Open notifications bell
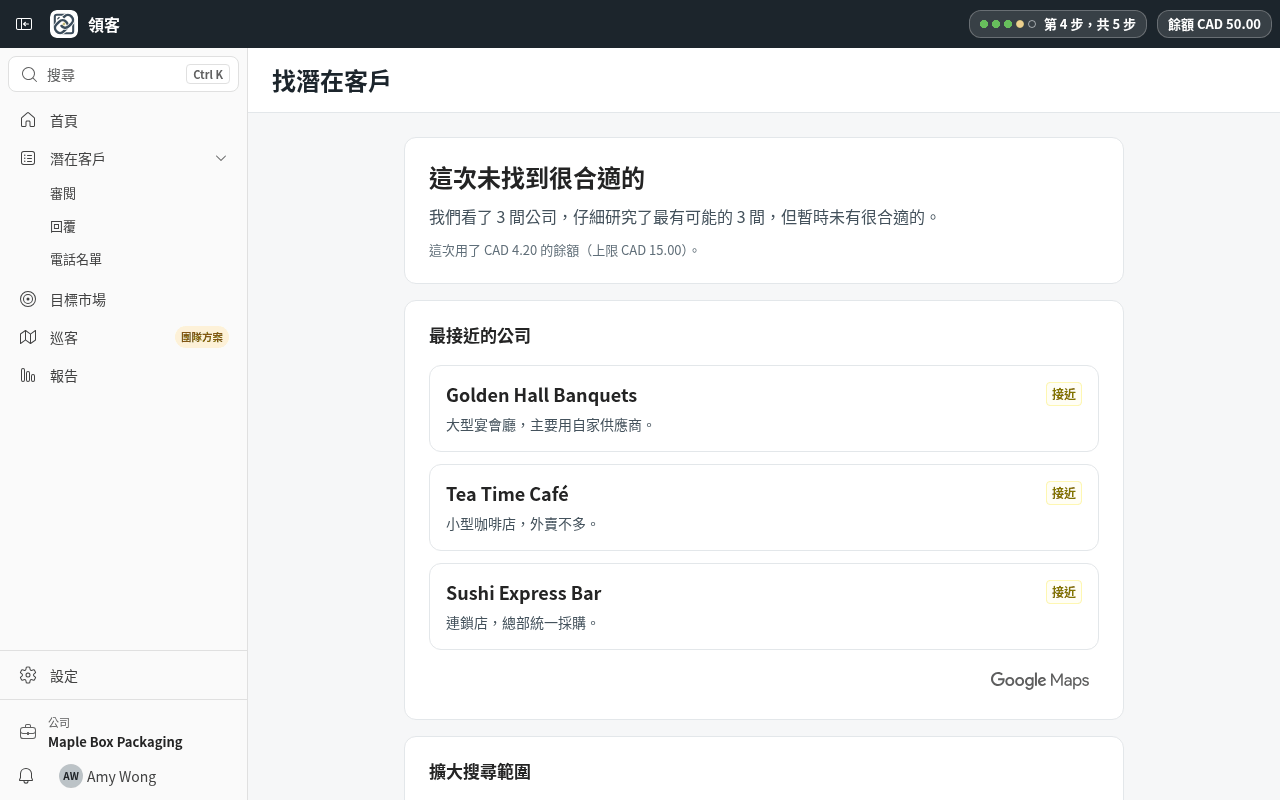Screen dimensions: 1280x800 pos(27,776)
